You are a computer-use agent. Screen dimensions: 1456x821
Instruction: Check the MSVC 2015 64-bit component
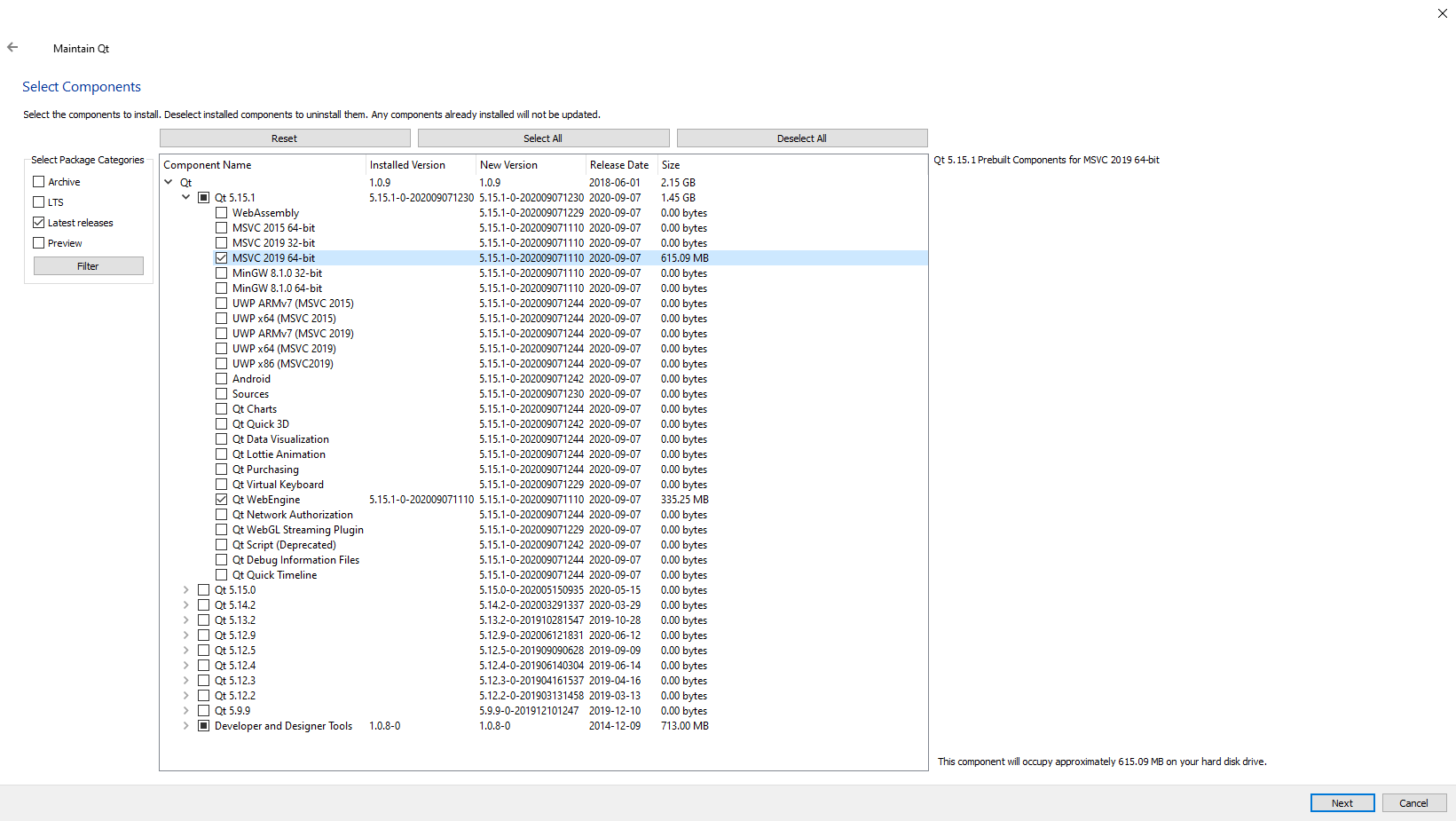(222, 227)
